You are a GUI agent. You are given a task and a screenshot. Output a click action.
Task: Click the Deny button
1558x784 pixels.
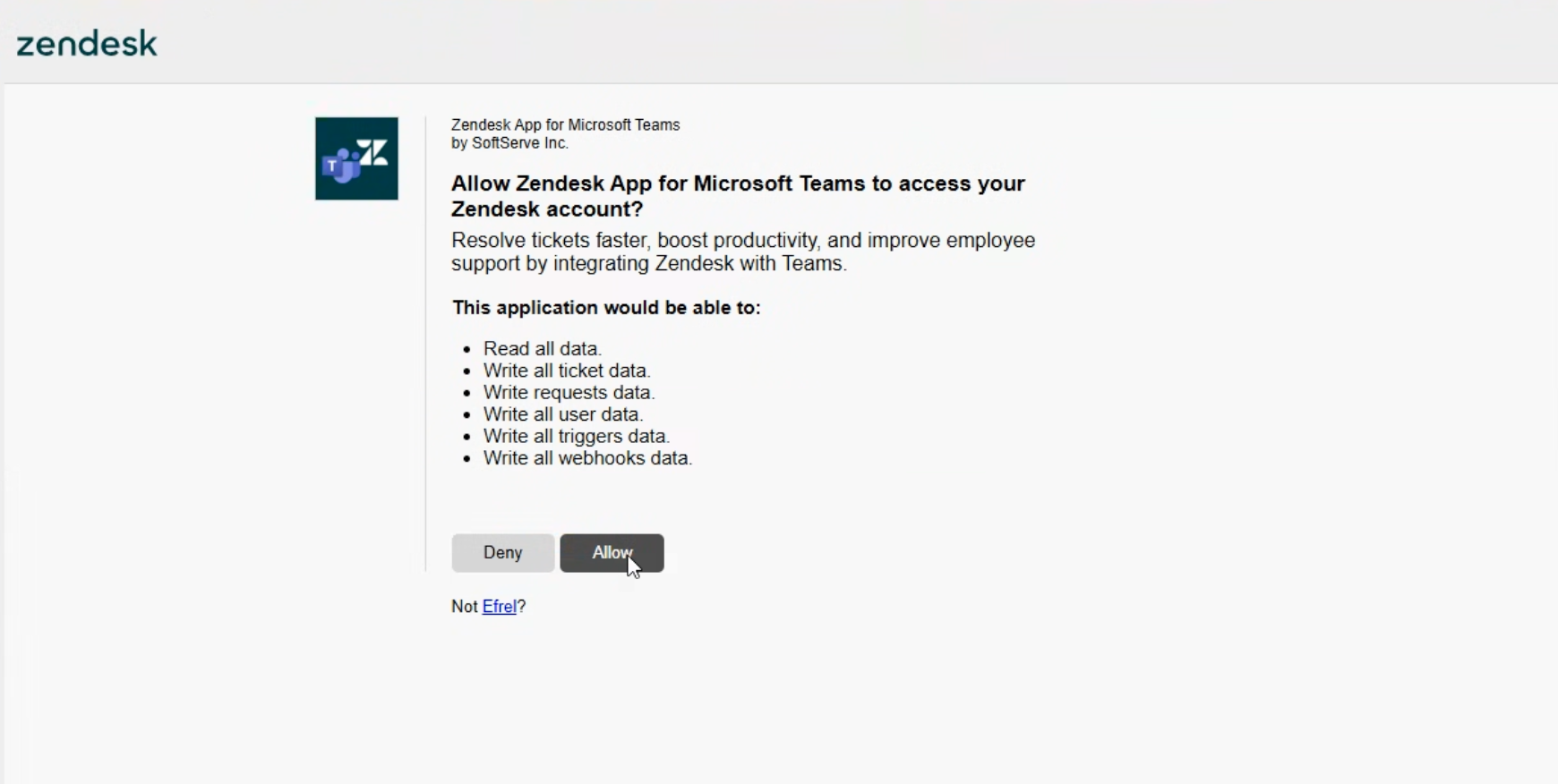pyautogui.click(x=503, y=553)
